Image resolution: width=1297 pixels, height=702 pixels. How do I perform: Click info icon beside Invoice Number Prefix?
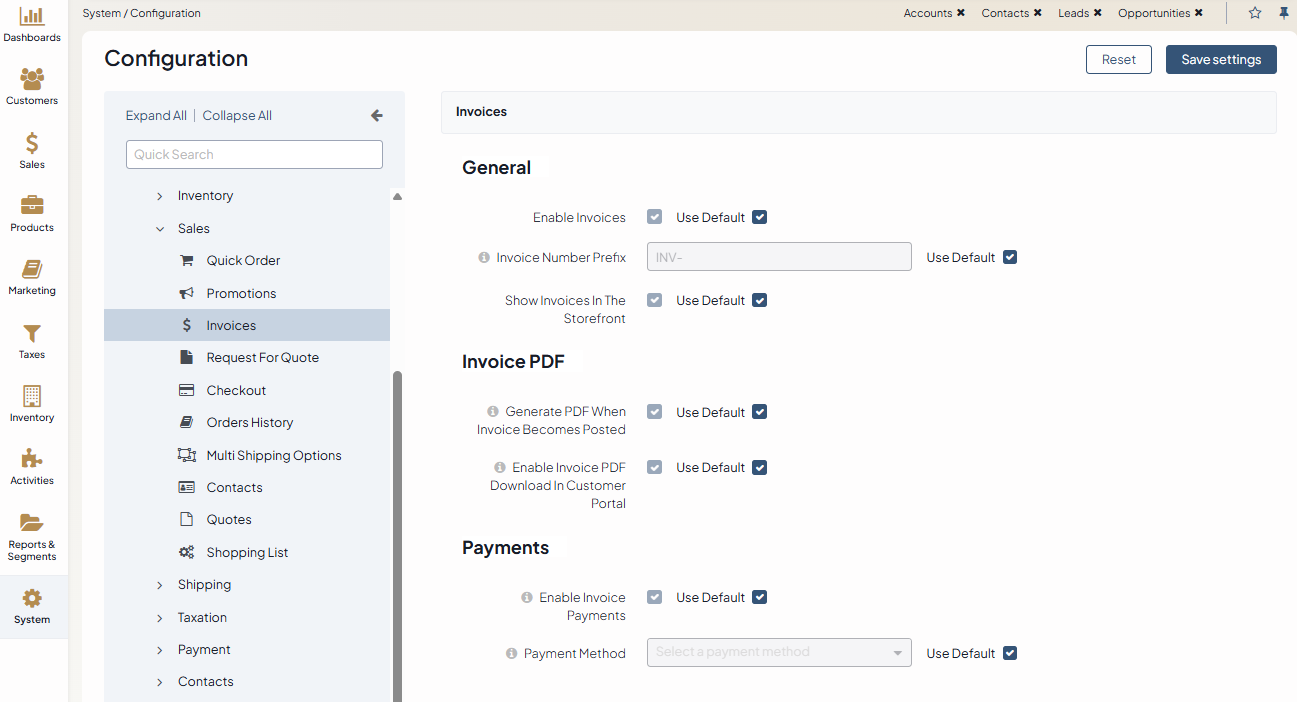(x=484, y=258)
